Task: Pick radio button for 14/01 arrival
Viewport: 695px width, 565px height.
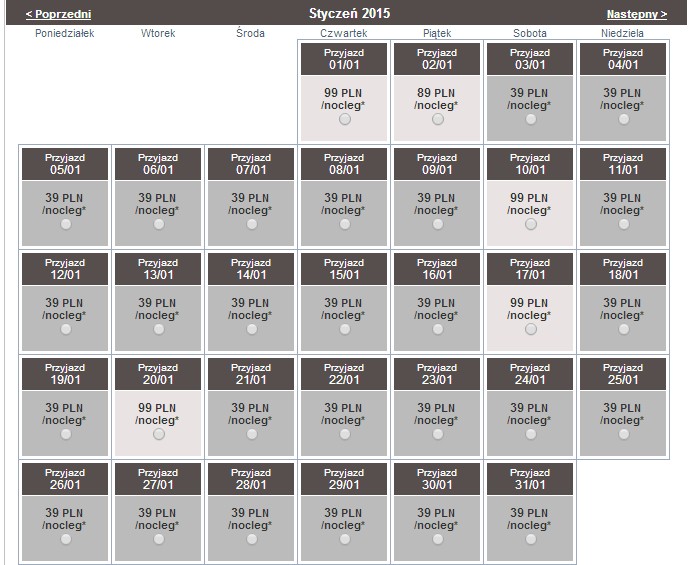Action: (x=252, y=329)
